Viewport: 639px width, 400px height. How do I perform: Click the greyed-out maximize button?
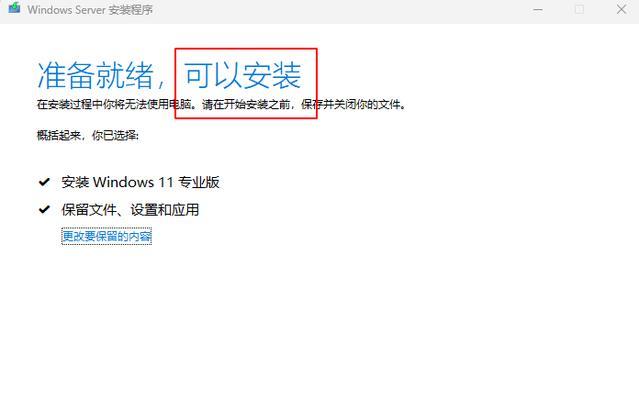579,9
